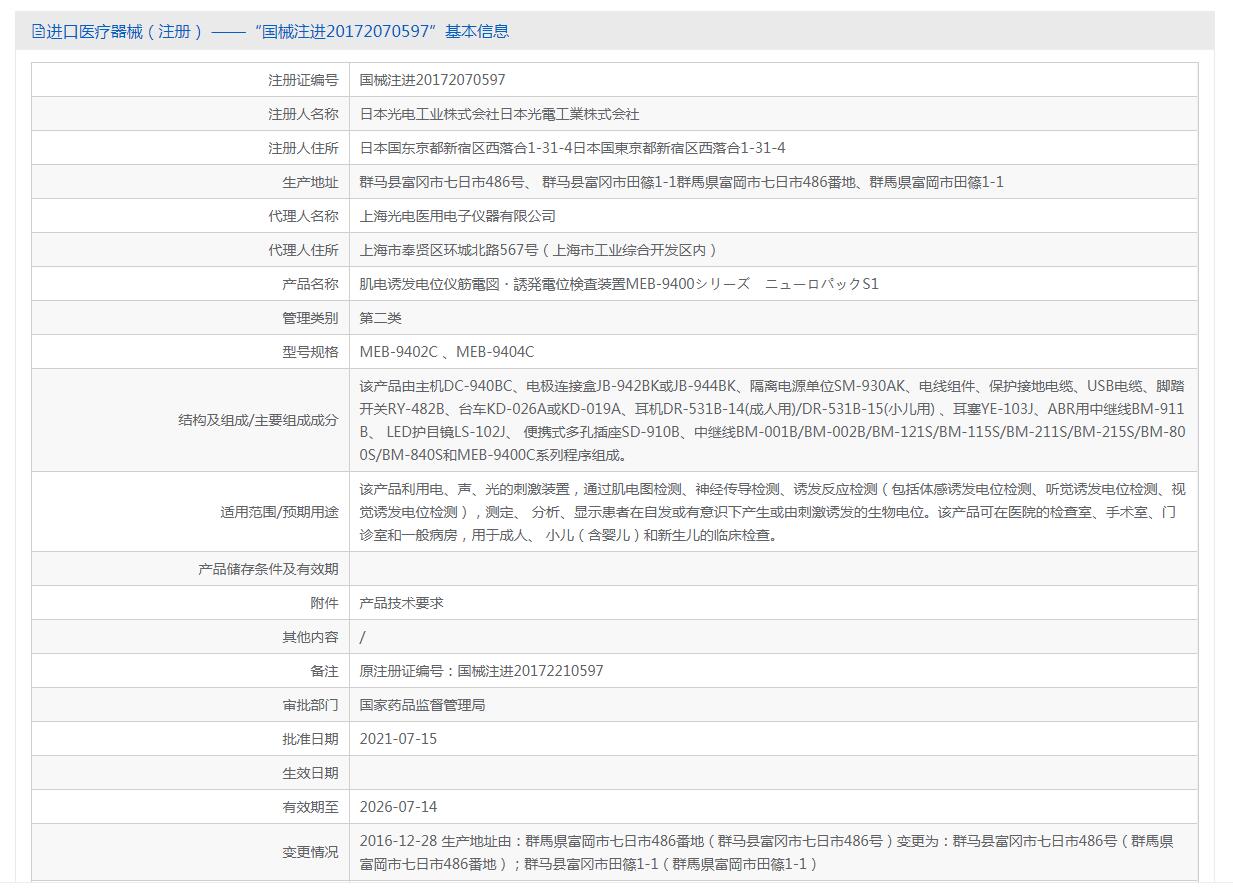Click the 批准日期 label
The width and height of the screenshot is (1233, 888).
pyautogui.click(x=310, y=739)
